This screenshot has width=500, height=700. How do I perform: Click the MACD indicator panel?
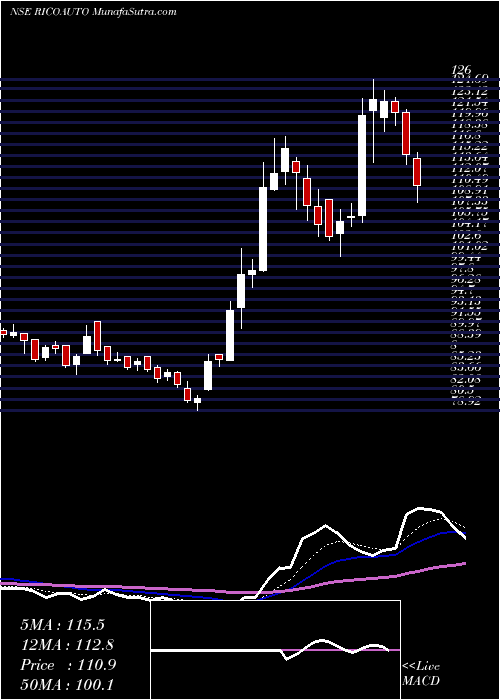(275, 650)
